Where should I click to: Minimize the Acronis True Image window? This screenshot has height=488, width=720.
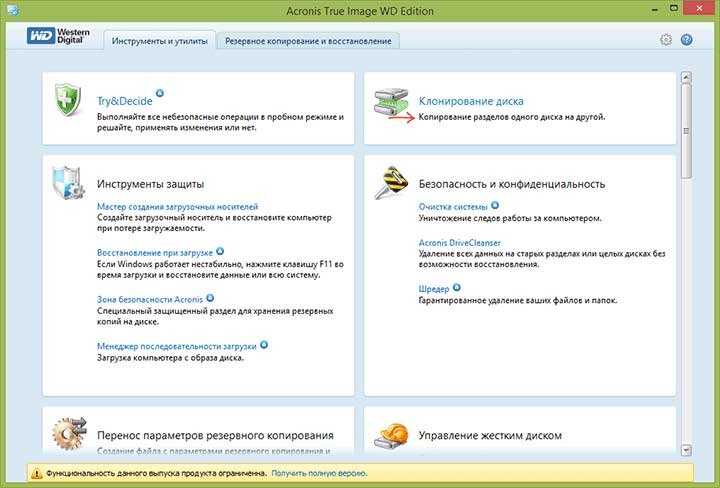click(655, 9)
